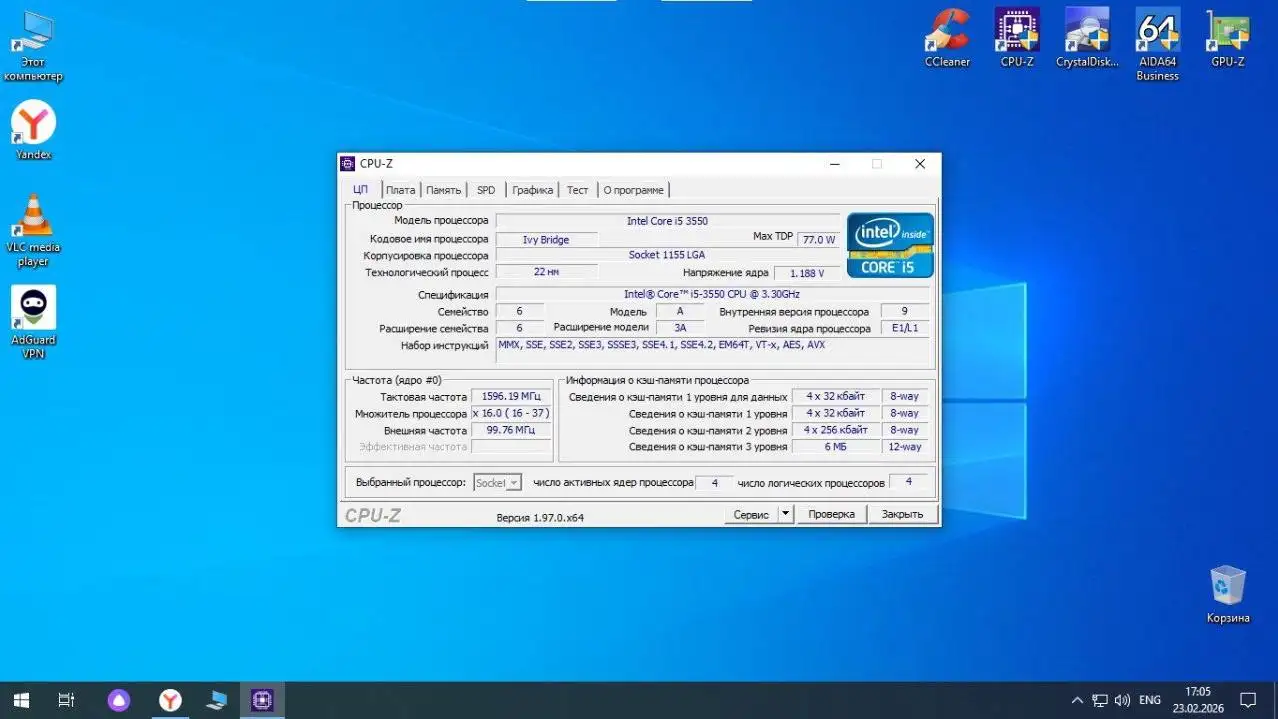Click the Проверка button
The image size is (1278, 719).
(x=832, y=513)
